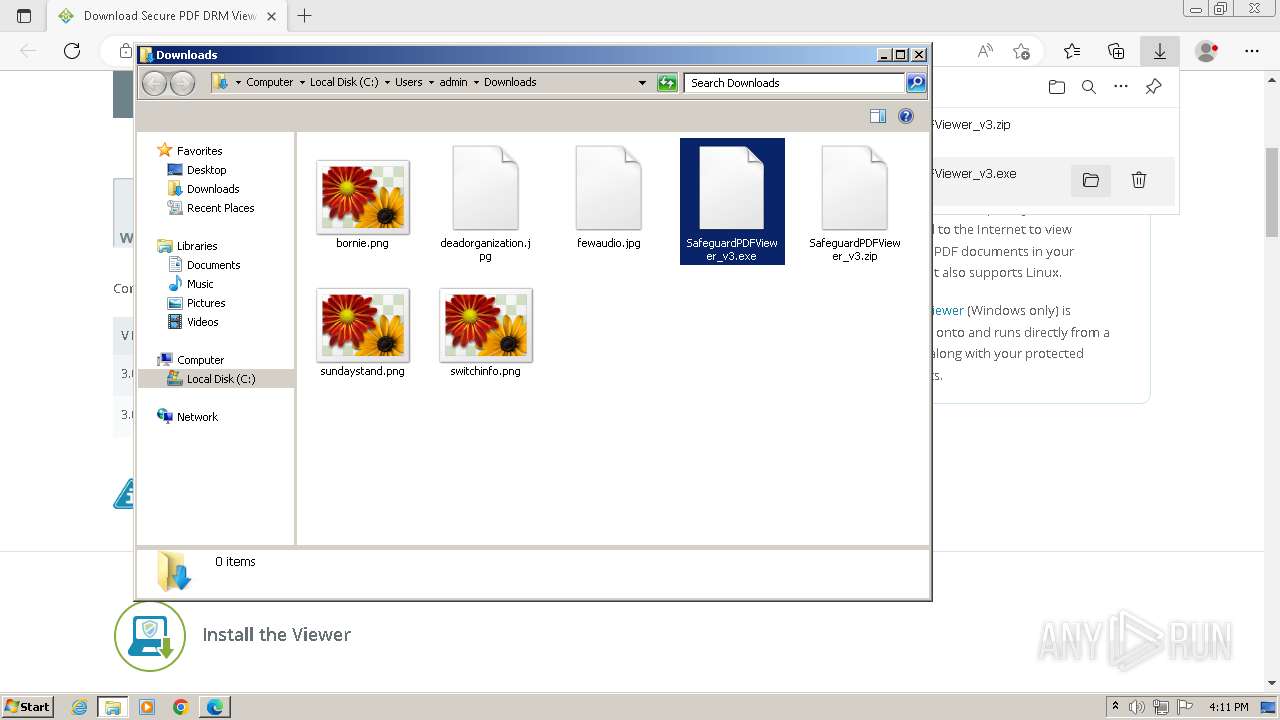Toggle Read aloud icon in Edge address bar

coord(985,51)
